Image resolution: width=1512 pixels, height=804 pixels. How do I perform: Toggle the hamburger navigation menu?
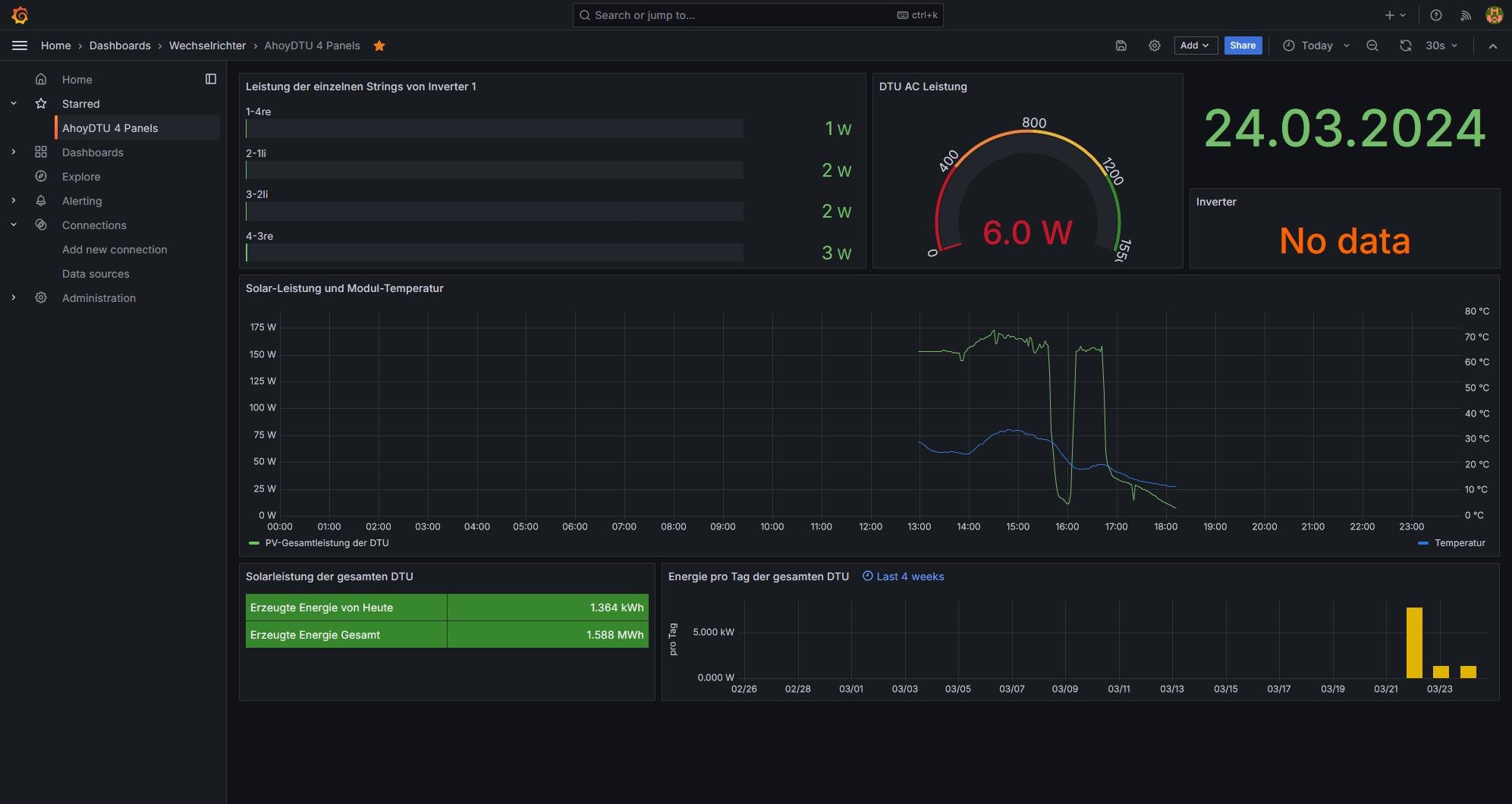(20, 46)
